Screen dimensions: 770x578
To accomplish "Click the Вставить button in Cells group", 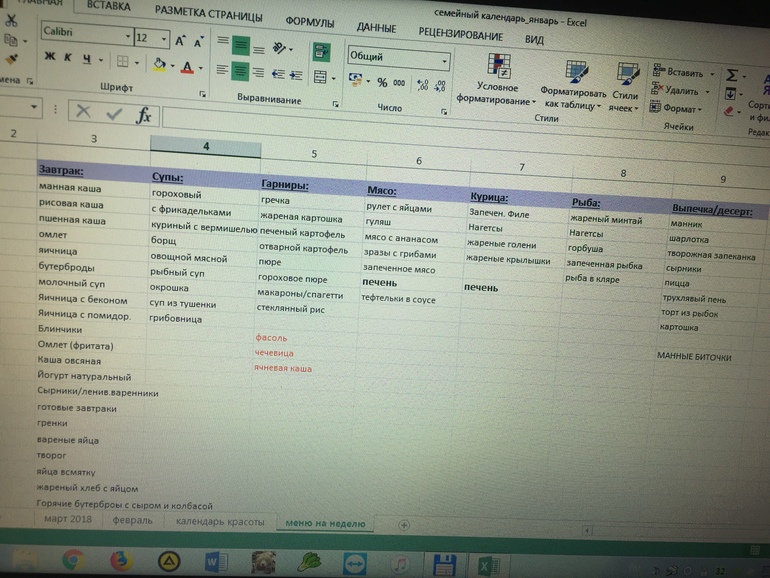I will pos(683,73).
